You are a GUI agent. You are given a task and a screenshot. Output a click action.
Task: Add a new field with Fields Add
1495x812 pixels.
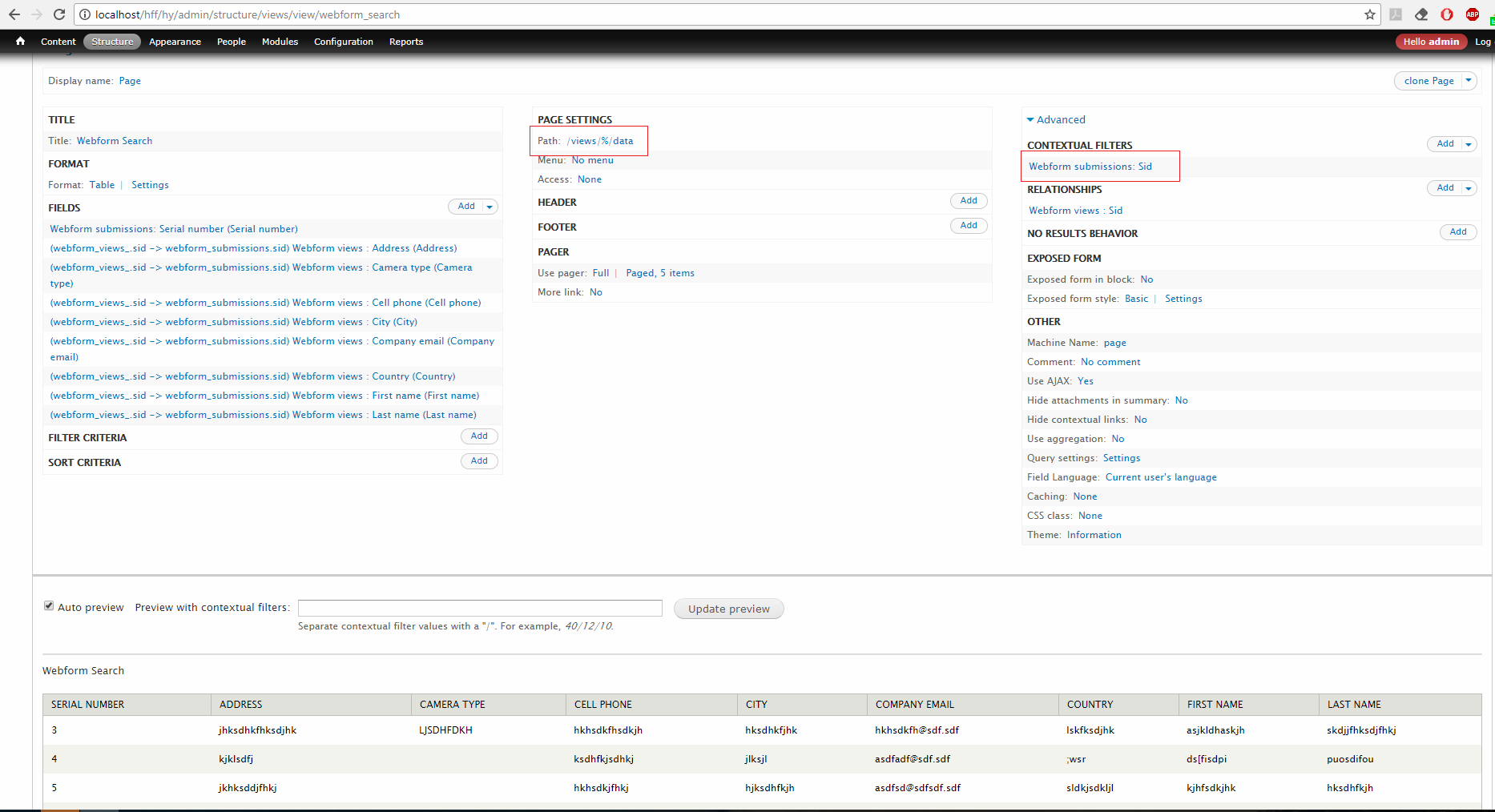pos(466,207)
